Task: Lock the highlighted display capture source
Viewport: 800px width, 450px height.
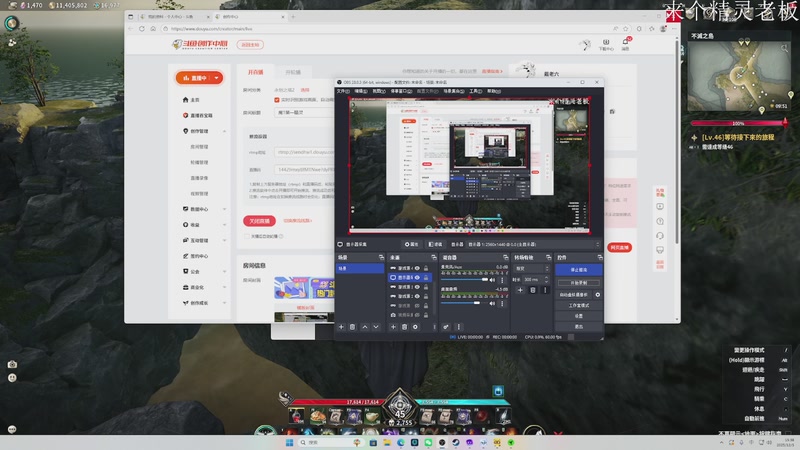Action: (x=426, y=278)
